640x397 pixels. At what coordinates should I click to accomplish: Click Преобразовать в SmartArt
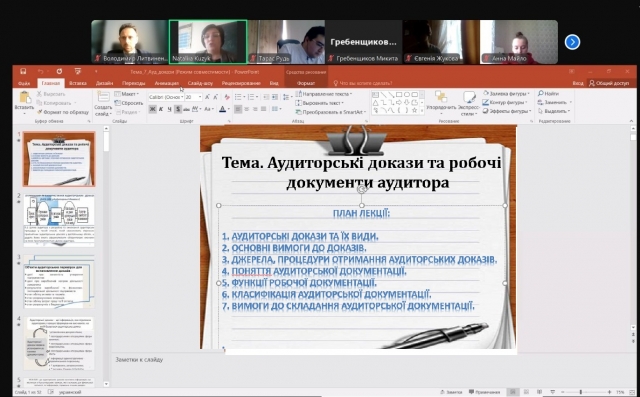331,112
